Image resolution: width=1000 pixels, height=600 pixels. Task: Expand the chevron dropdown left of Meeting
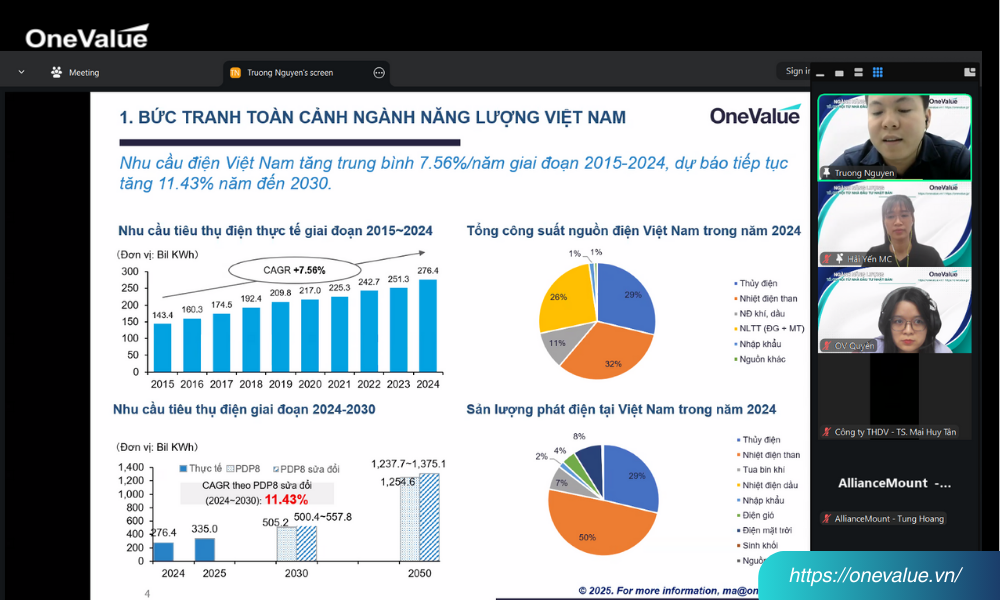(x=20, y=72)
